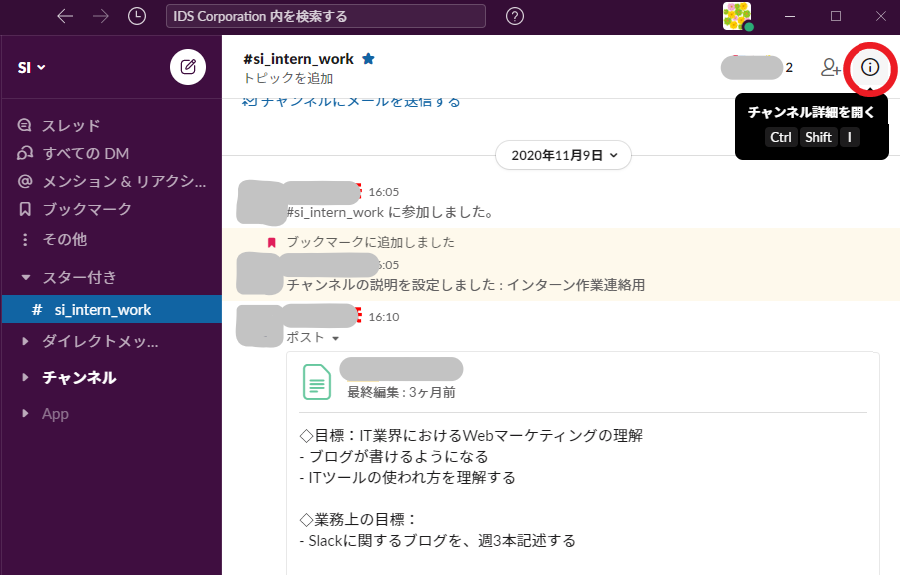This screenshot has width=900, height=575.
Task: Click the red bookmark icon on message
Action: coord(272,242)
